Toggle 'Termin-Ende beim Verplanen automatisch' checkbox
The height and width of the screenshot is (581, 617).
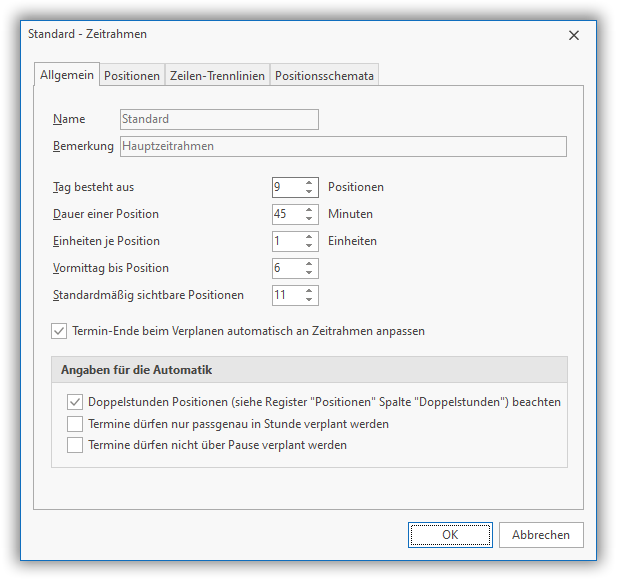point(59,331)
